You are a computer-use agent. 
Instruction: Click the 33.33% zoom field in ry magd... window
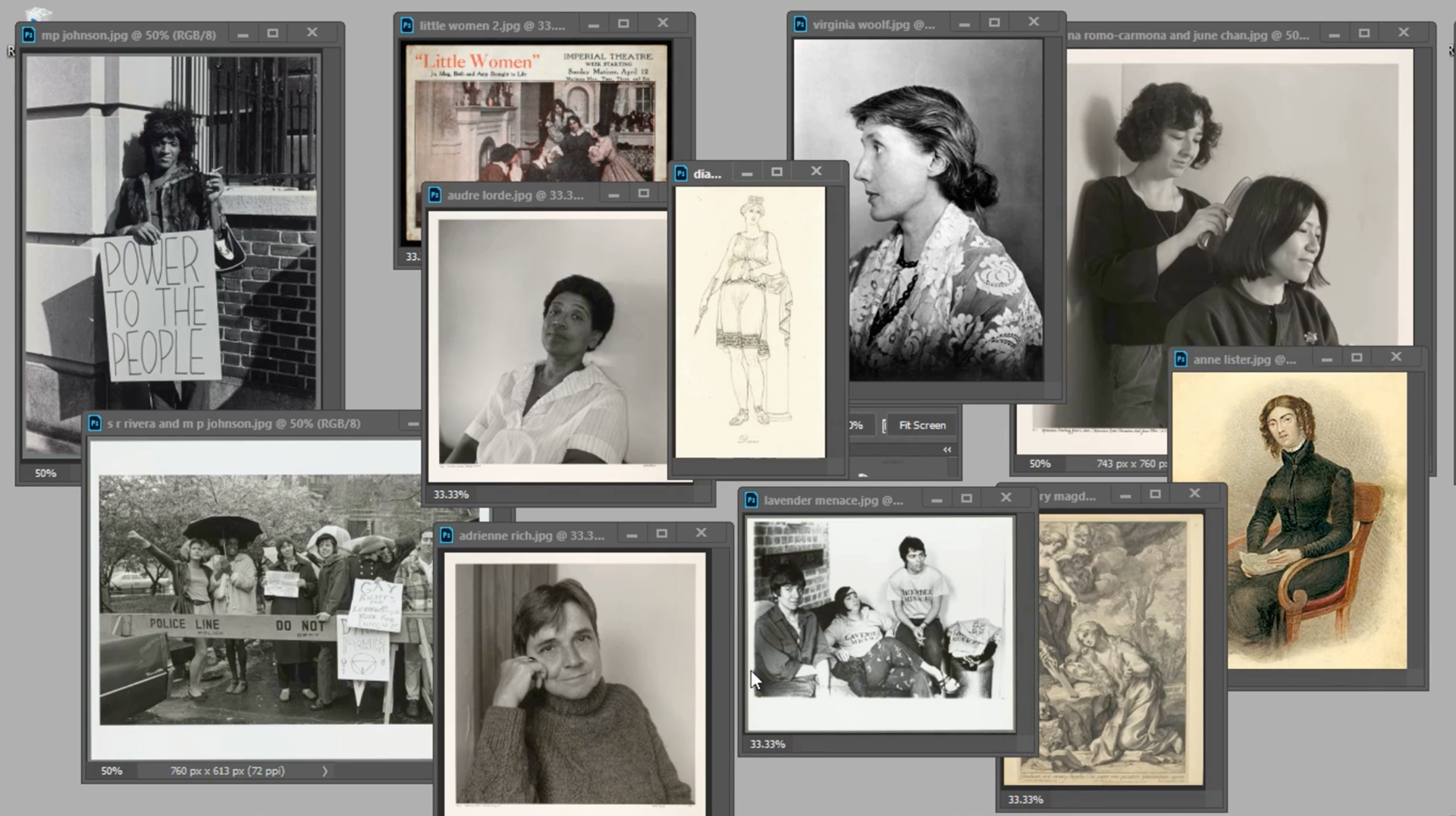(x=1025, y=799)
